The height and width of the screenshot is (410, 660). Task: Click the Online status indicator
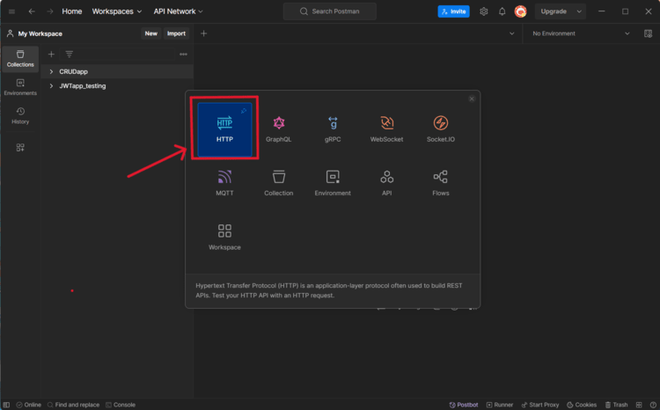(29, 405)
